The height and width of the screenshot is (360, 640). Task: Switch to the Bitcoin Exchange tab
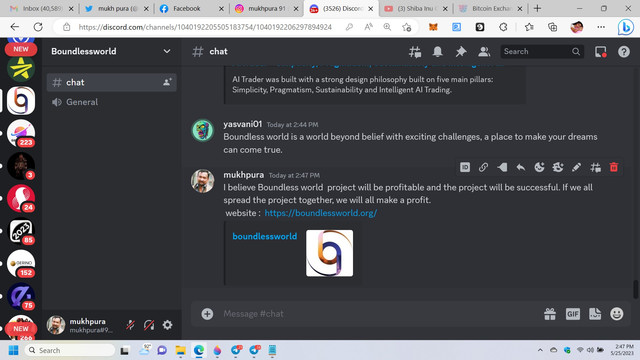click(490, 8)
